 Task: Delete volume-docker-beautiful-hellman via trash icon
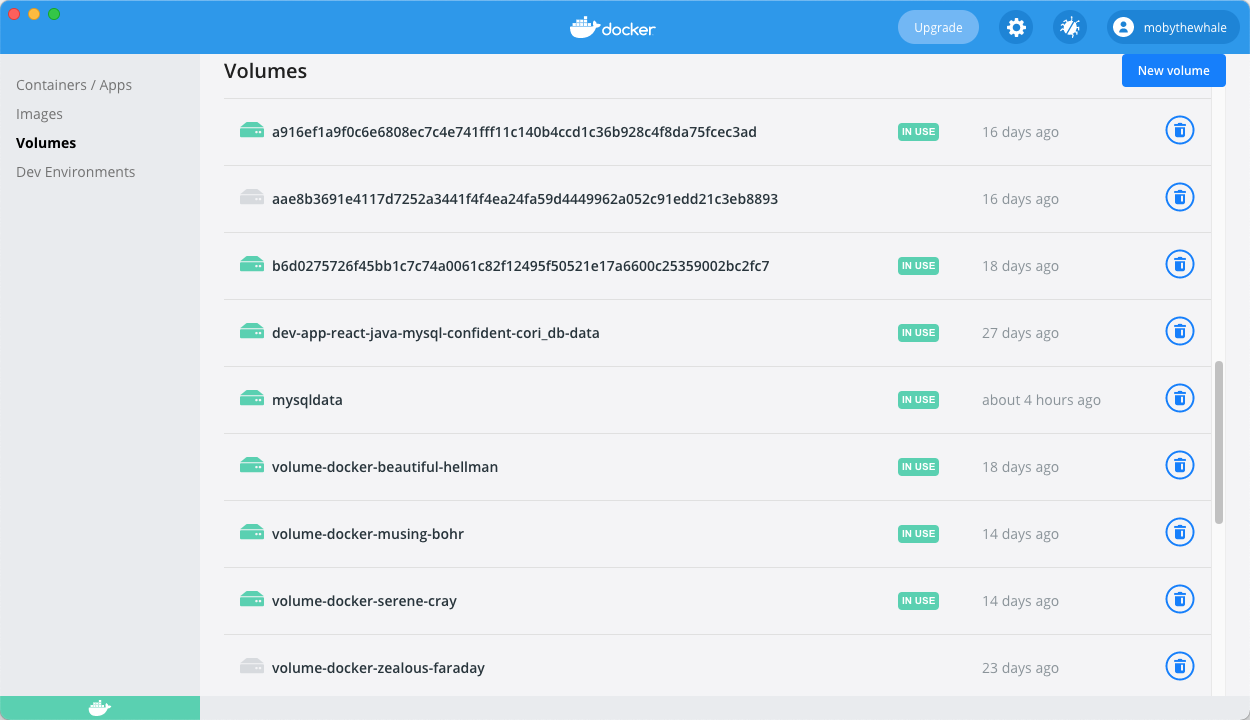(1180, 466)
